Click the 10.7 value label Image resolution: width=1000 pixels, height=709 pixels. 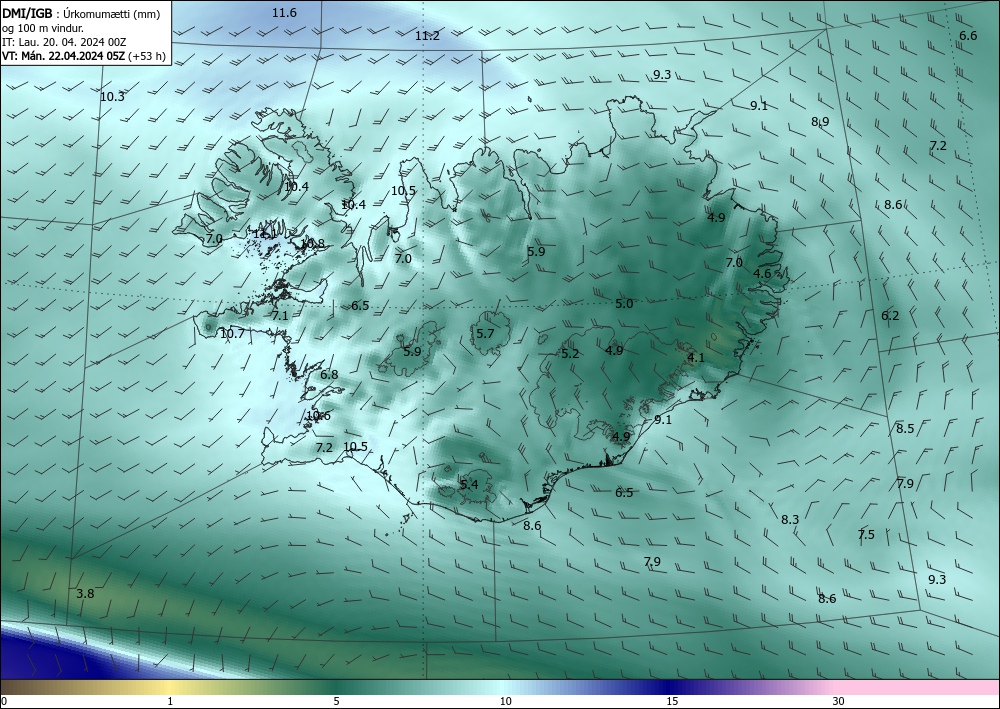click(x=232, y=333)
